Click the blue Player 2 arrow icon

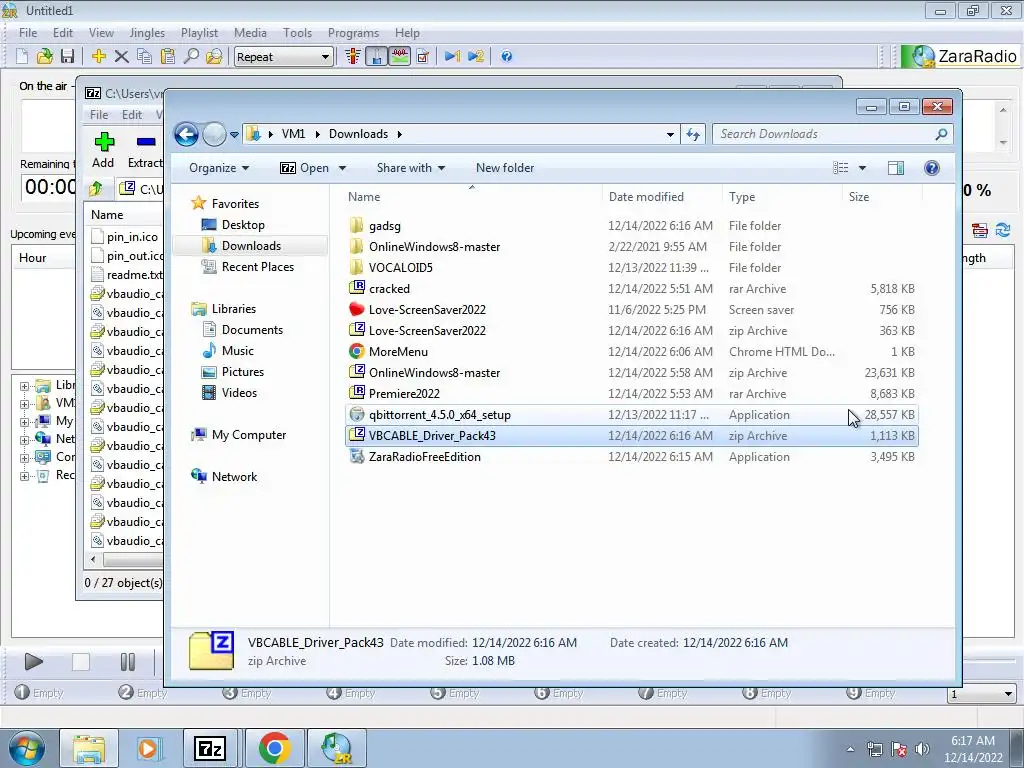476,57
